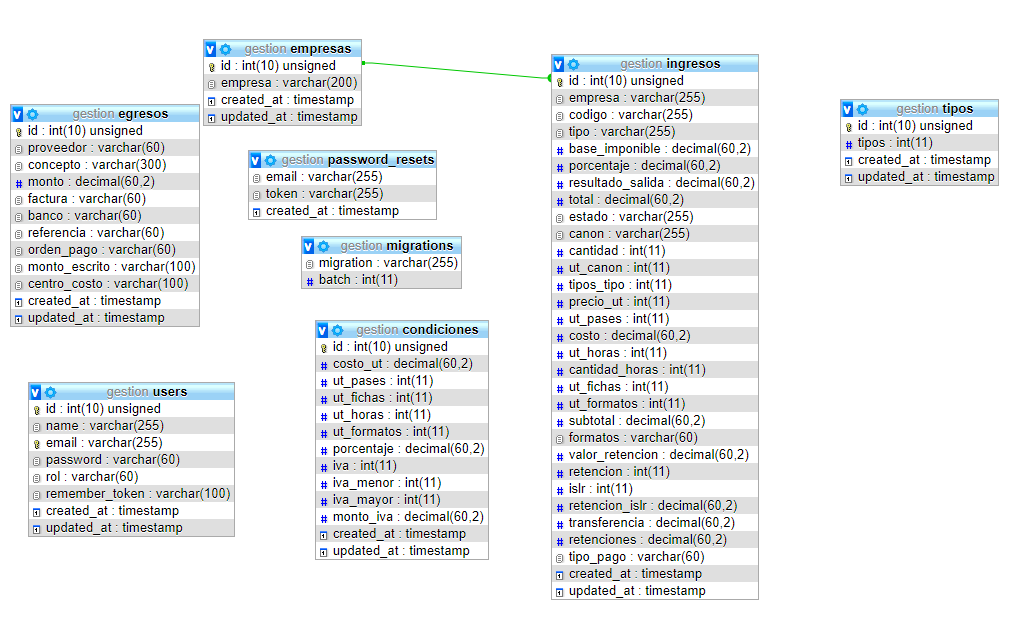Open the gear options of the migrations table
The height and width of the screenshot is (625, 1030).
[x=324, y=246]
